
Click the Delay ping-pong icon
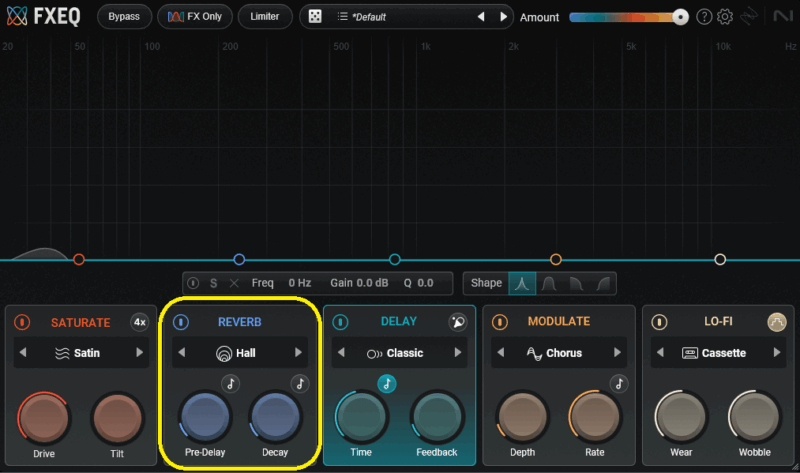coord(458,322)
